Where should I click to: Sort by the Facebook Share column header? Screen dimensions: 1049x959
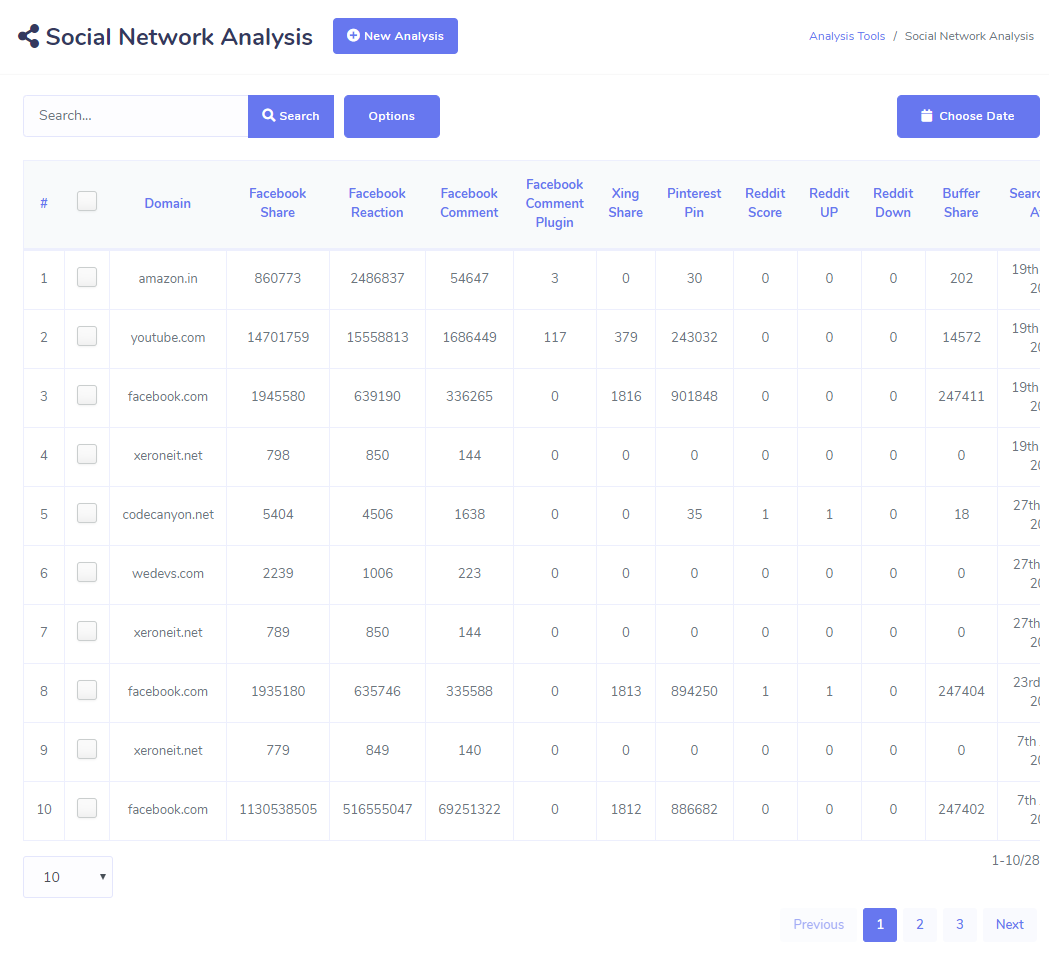pyautogui.click(x=278, y=203)
